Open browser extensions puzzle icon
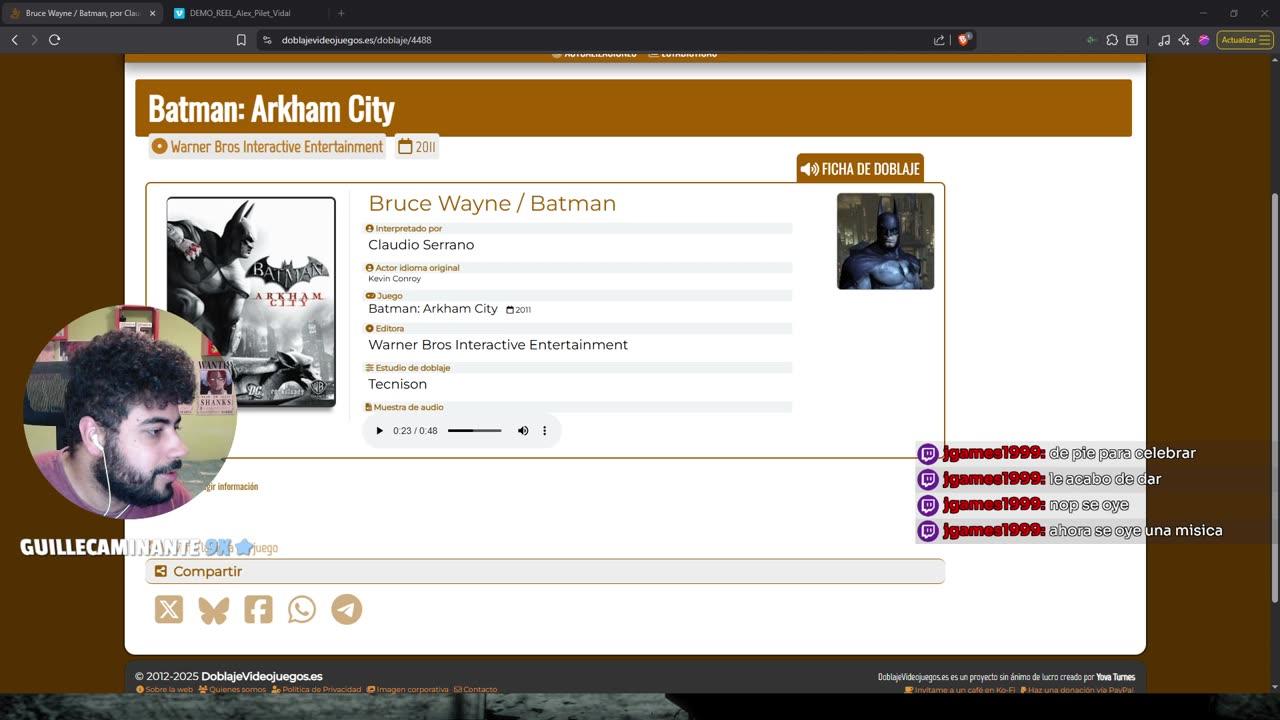 (1112, 40)
